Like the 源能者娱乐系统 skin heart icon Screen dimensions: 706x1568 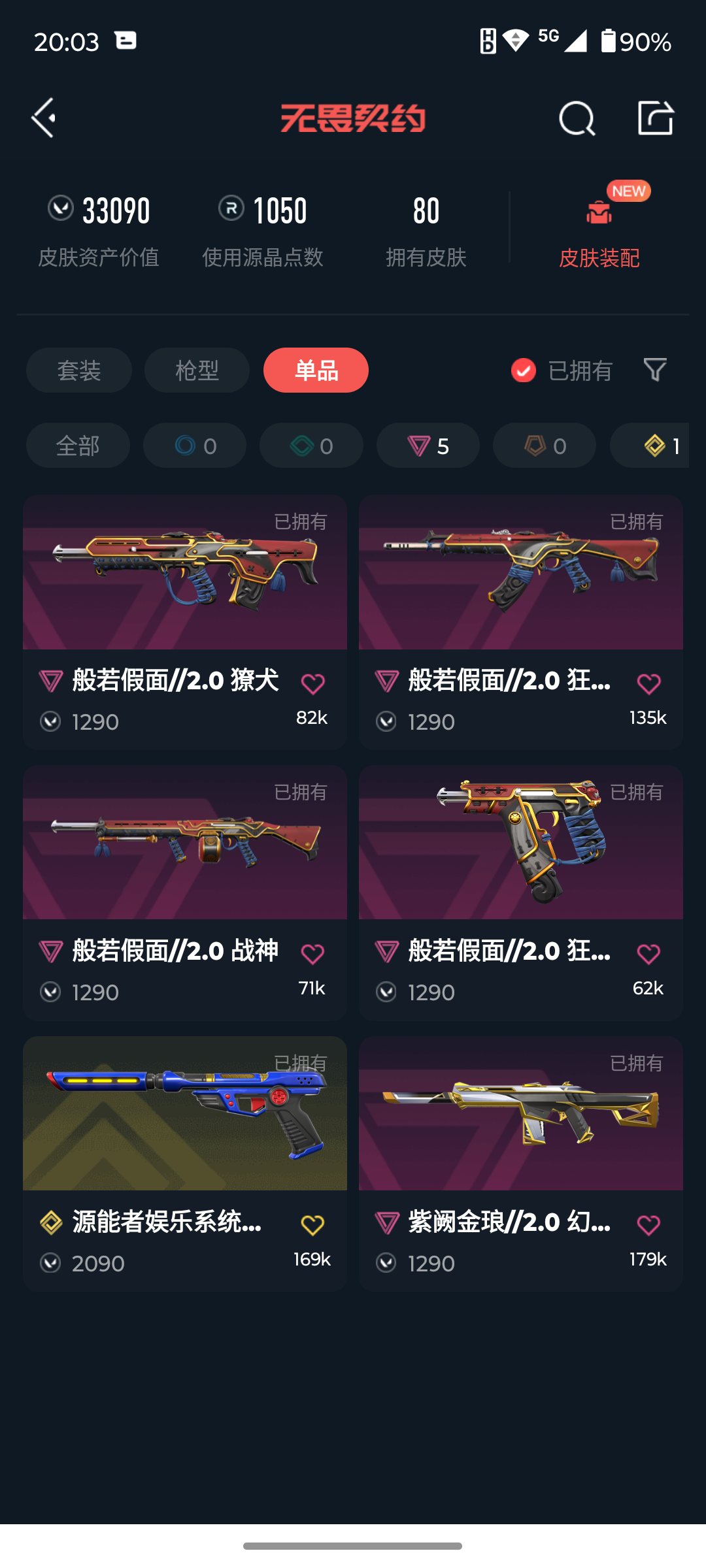coord(313,1225)
